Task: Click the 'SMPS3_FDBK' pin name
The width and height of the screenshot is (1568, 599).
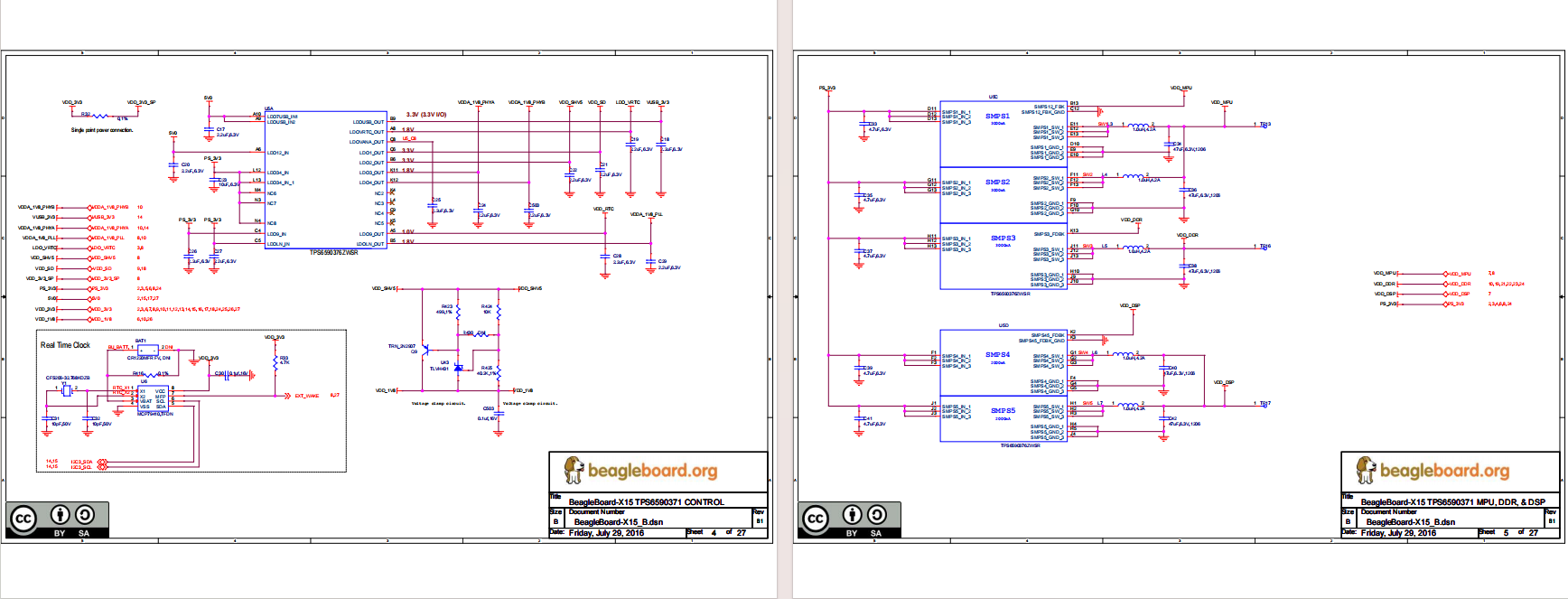Action: tap(1050, 234)
